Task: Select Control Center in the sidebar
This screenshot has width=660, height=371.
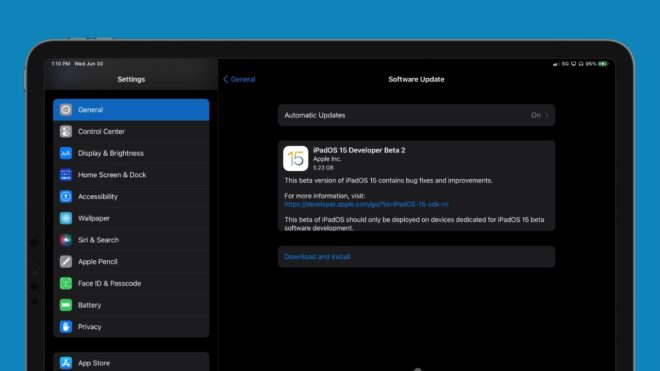Action: pyautogui.click(x=131, y=131)
